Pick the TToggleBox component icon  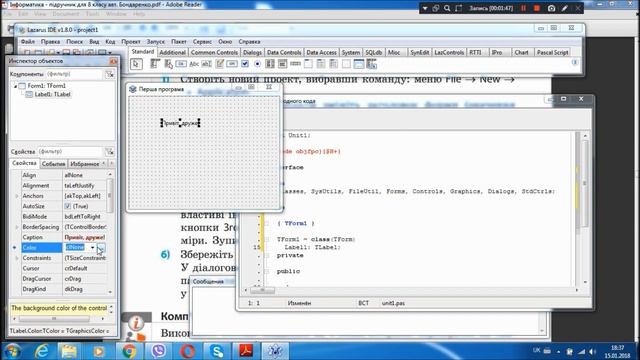232,64
